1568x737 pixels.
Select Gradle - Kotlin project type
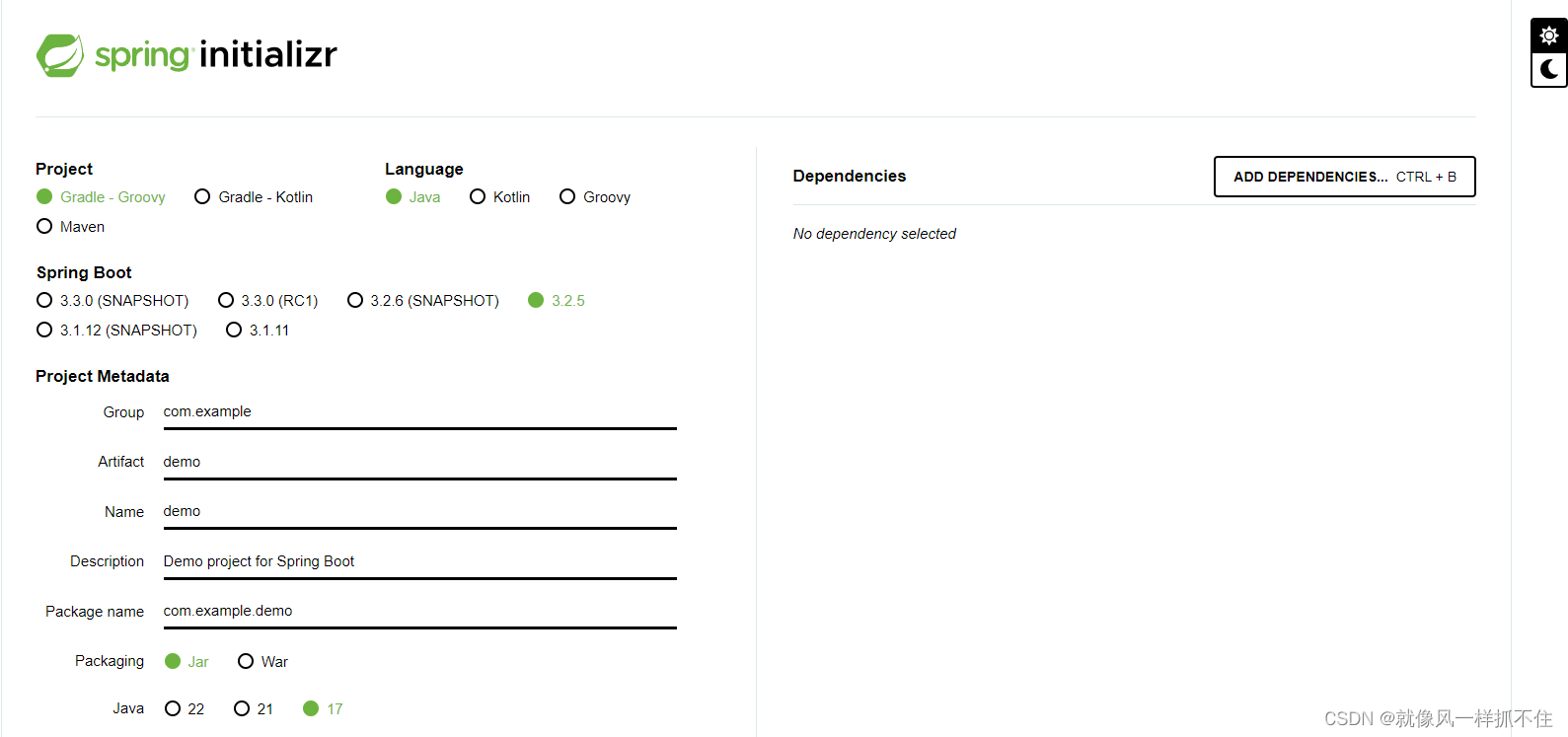[254, 197]
